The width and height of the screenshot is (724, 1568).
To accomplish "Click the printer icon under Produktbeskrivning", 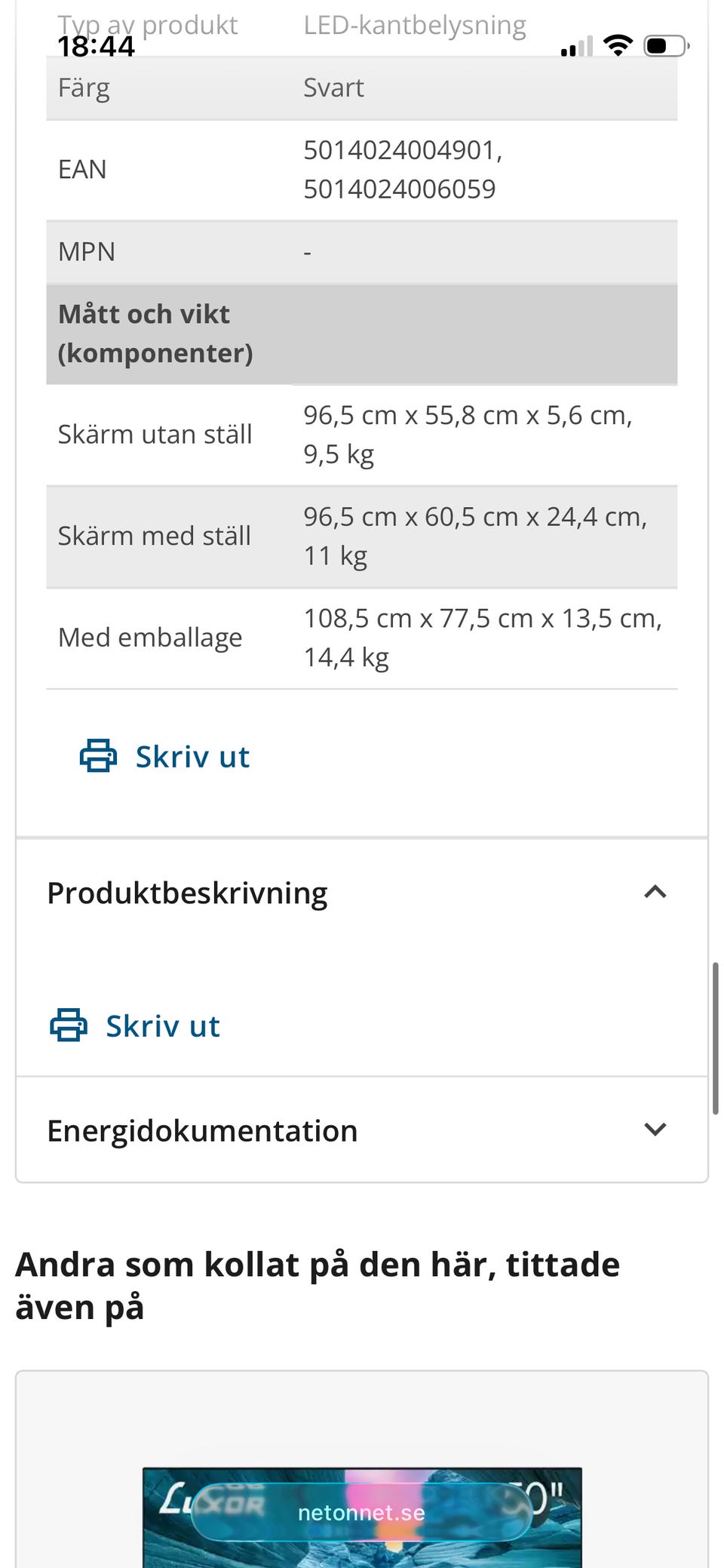I will tap(69, 1025).
